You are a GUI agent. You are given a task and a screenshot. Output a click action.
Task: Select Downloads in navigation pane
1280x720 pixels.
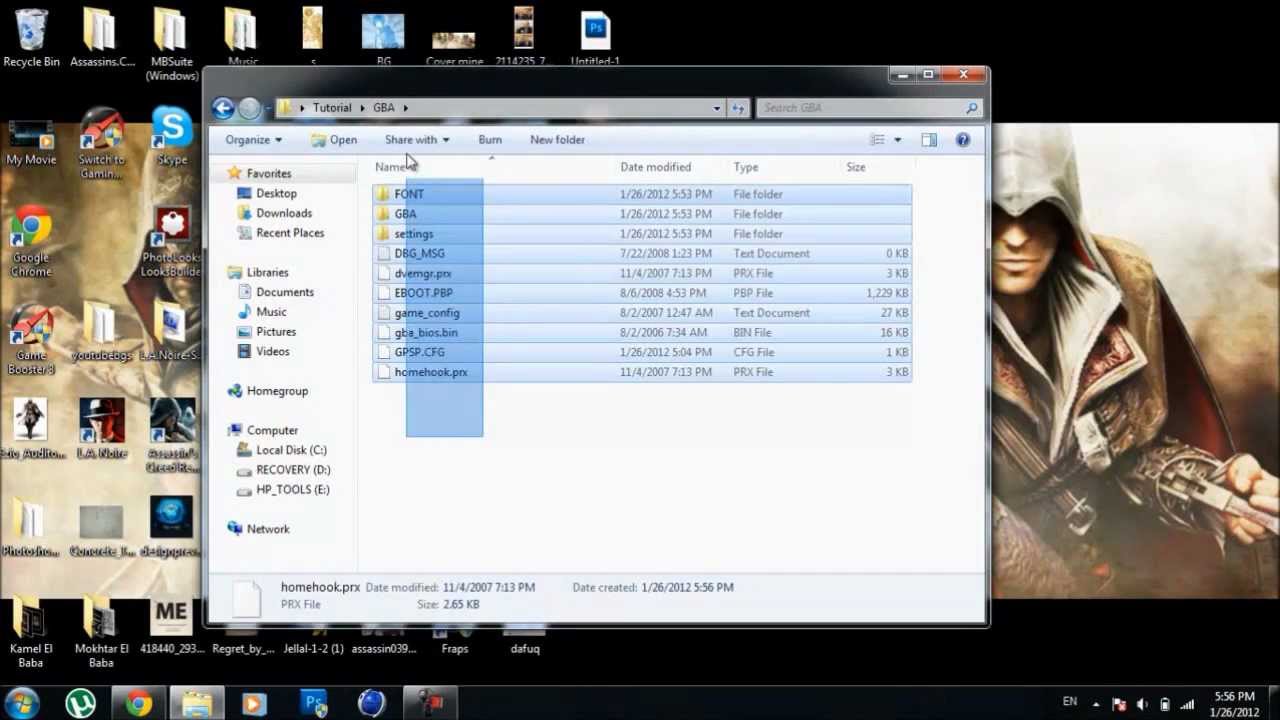[x=284, y=213]
